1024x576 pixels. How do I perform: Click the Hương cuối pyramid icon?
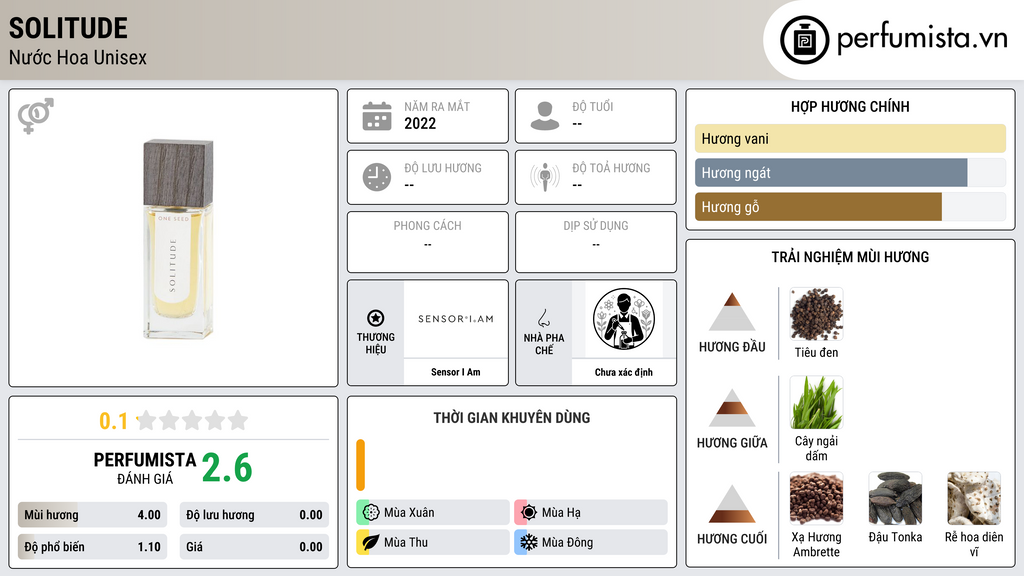click(732, 504)
